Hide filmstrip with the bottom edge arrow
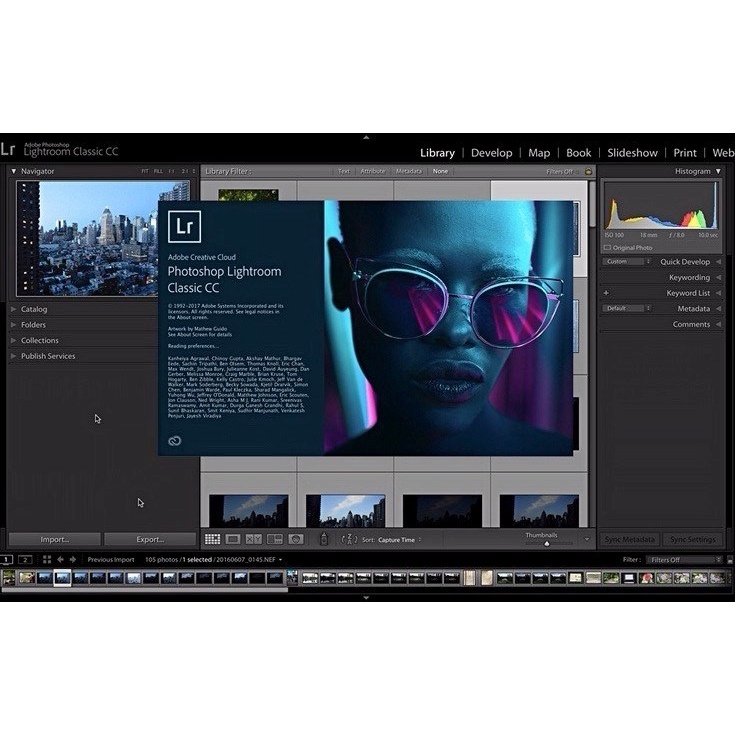This screenshot has height=735, width=735. [x=366, y=598]
